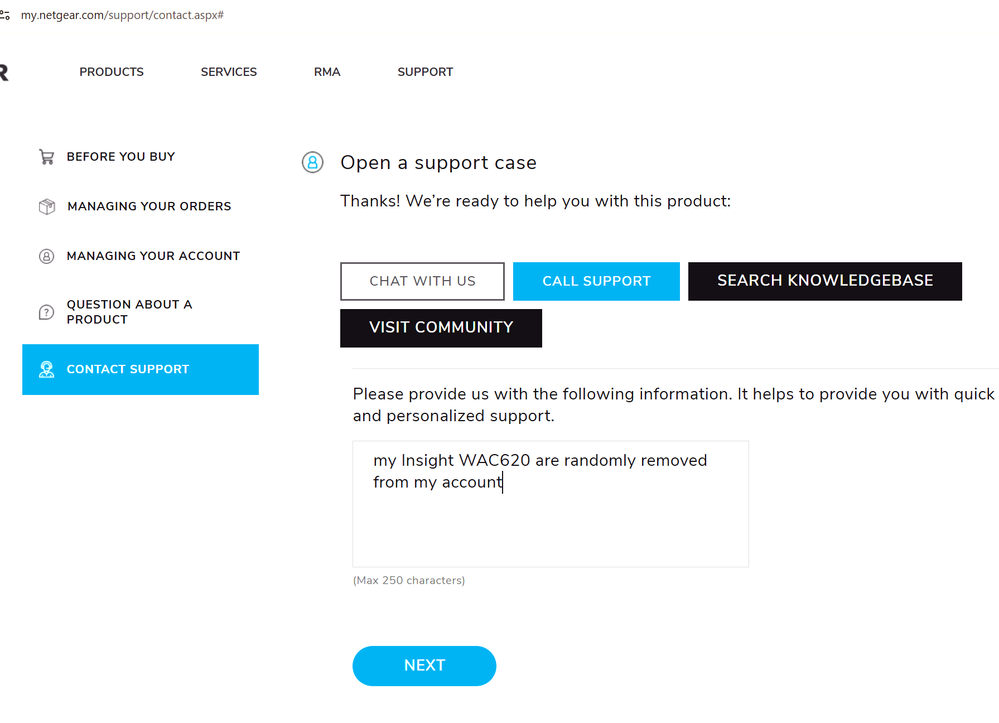Click the question mark icon for product questions
The height and width of the screenshot is (723, 999).
[x=47, y=312]
